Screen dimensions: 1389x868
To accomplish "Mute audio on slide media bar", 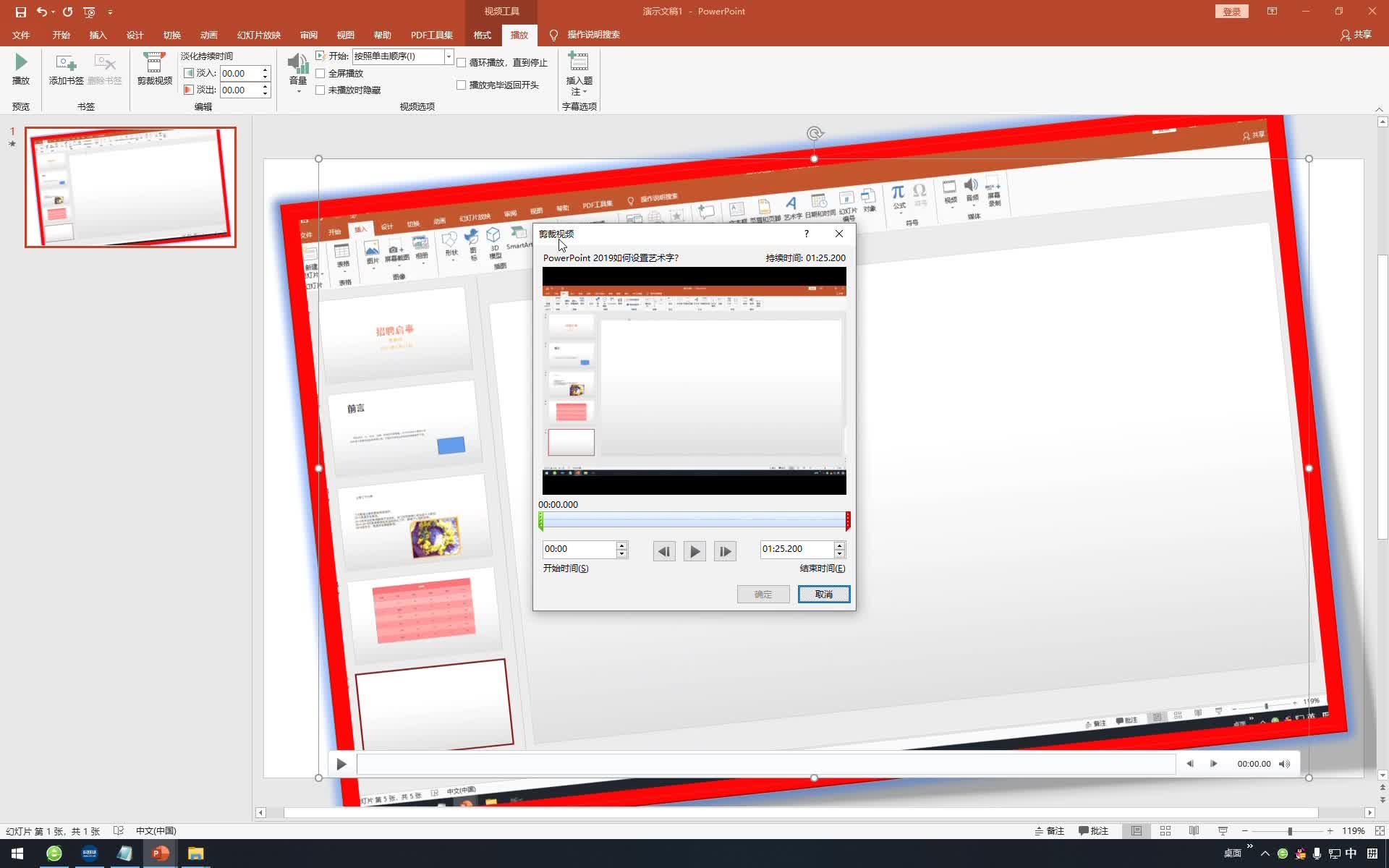I will [1284, 764].
